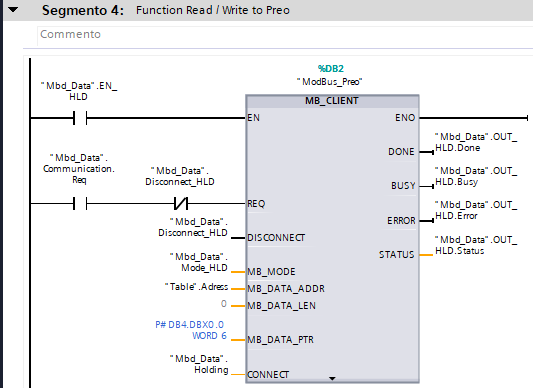Collapse Segmento 4 with the triangle arrow

(13, 10)
